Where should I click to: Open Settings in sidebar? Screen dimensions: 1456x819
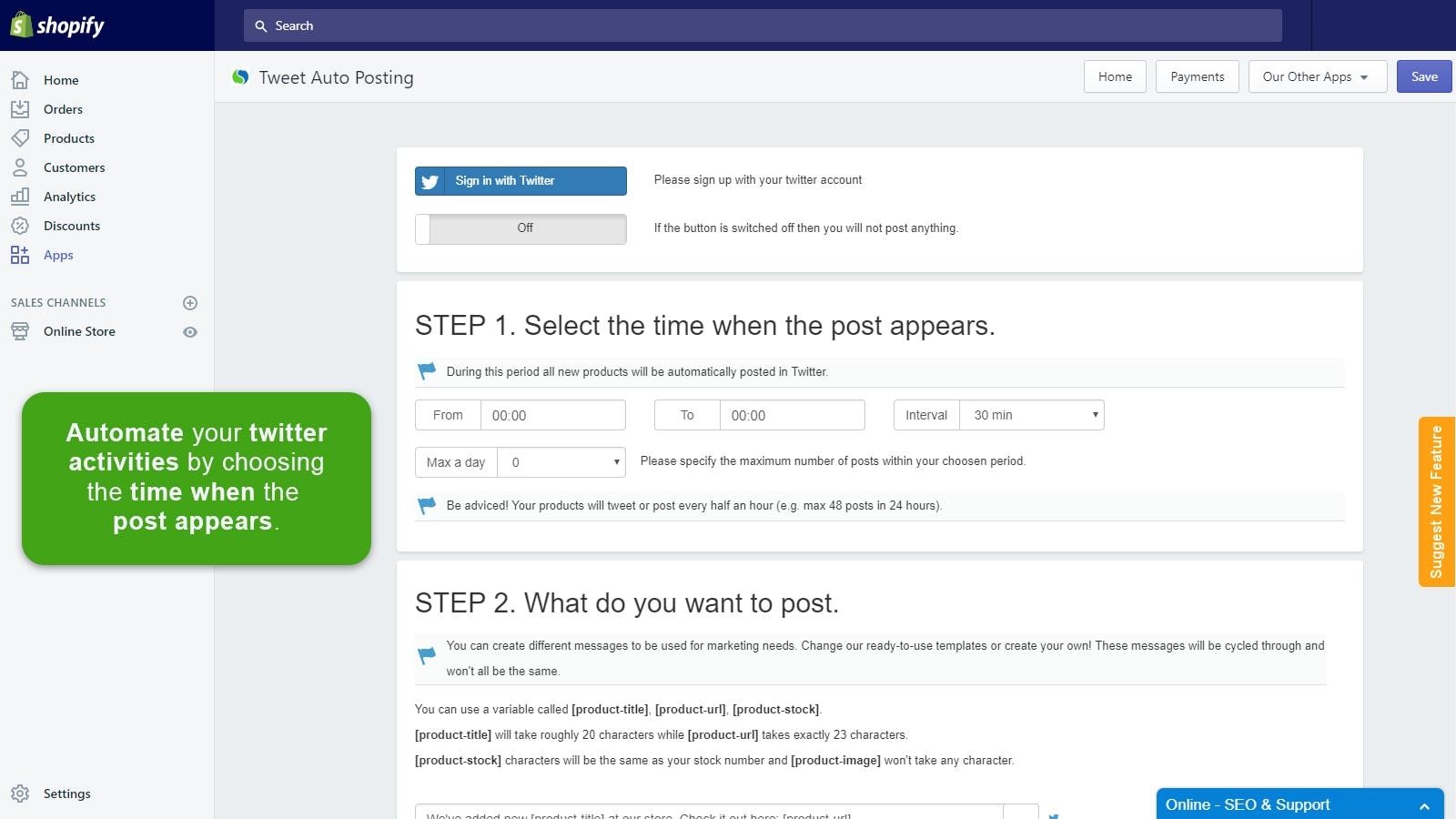pos(67,794)
